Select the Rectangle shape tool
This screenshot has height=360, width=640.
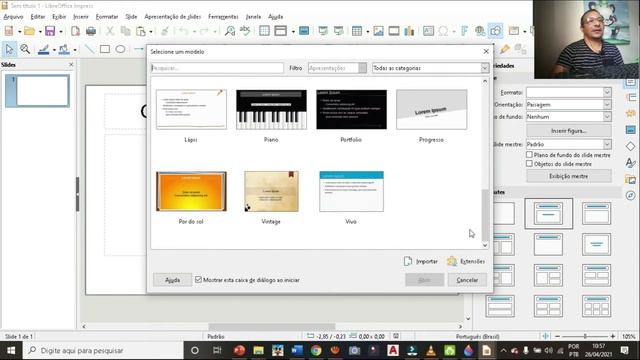point(105,49)
